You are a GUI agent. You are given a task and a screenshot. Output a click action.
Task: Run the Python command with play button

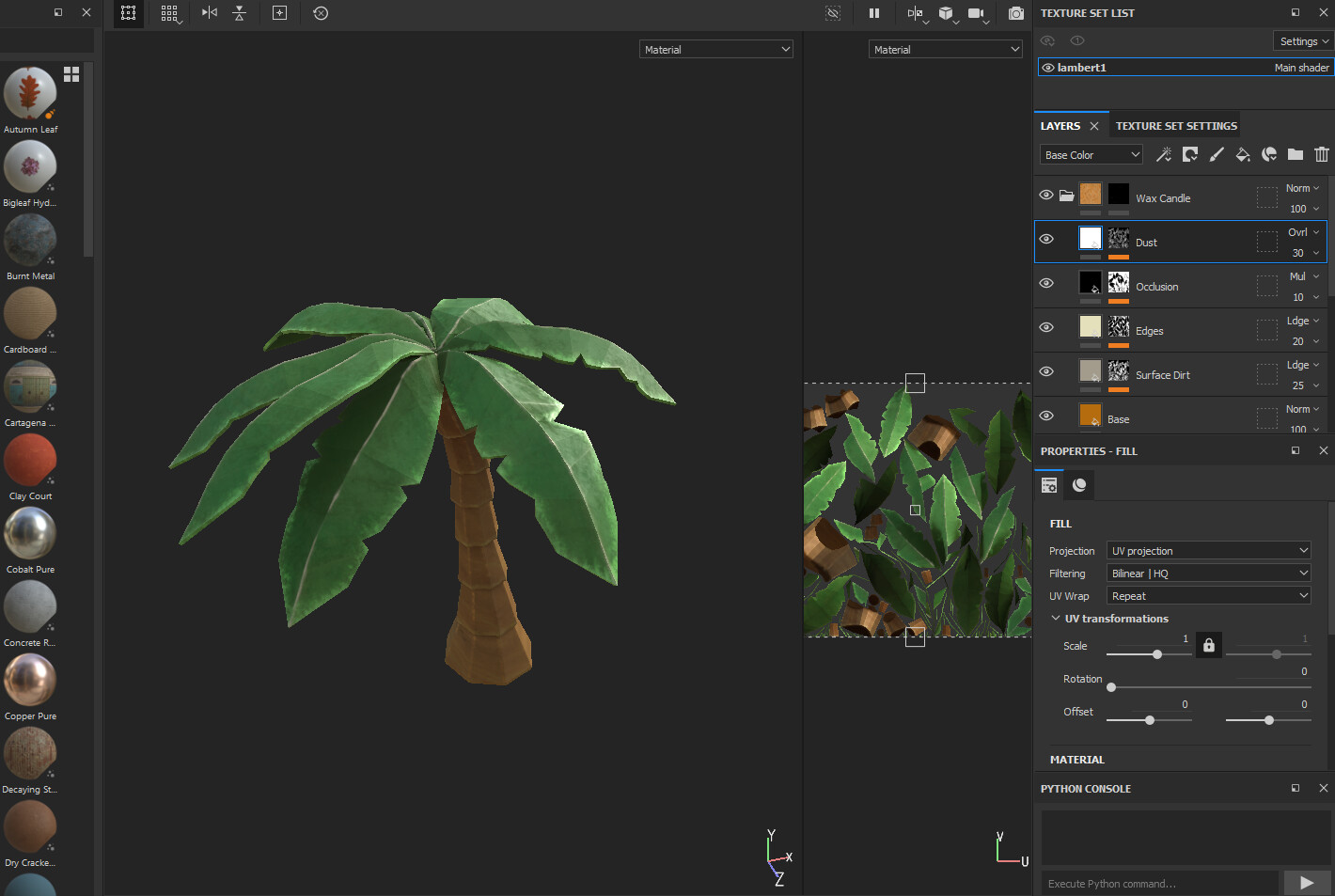click(x=1306, y=883)
